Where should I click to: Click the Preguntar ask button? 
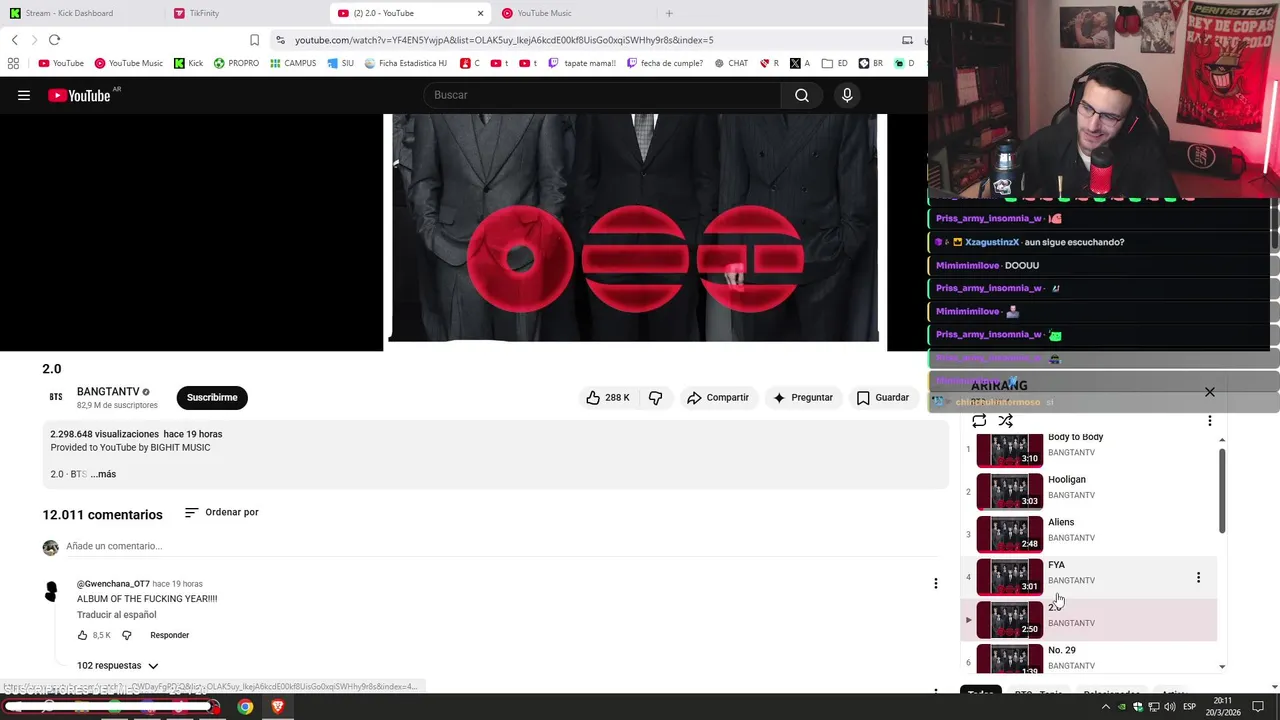pyautogui.click(x=803, y=397)
